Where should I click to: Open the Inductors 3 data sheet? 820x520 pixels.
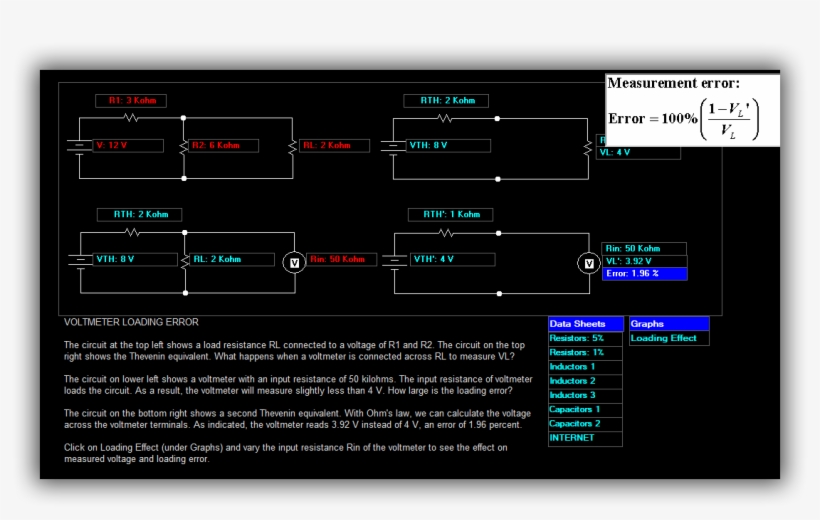[585, 395]
